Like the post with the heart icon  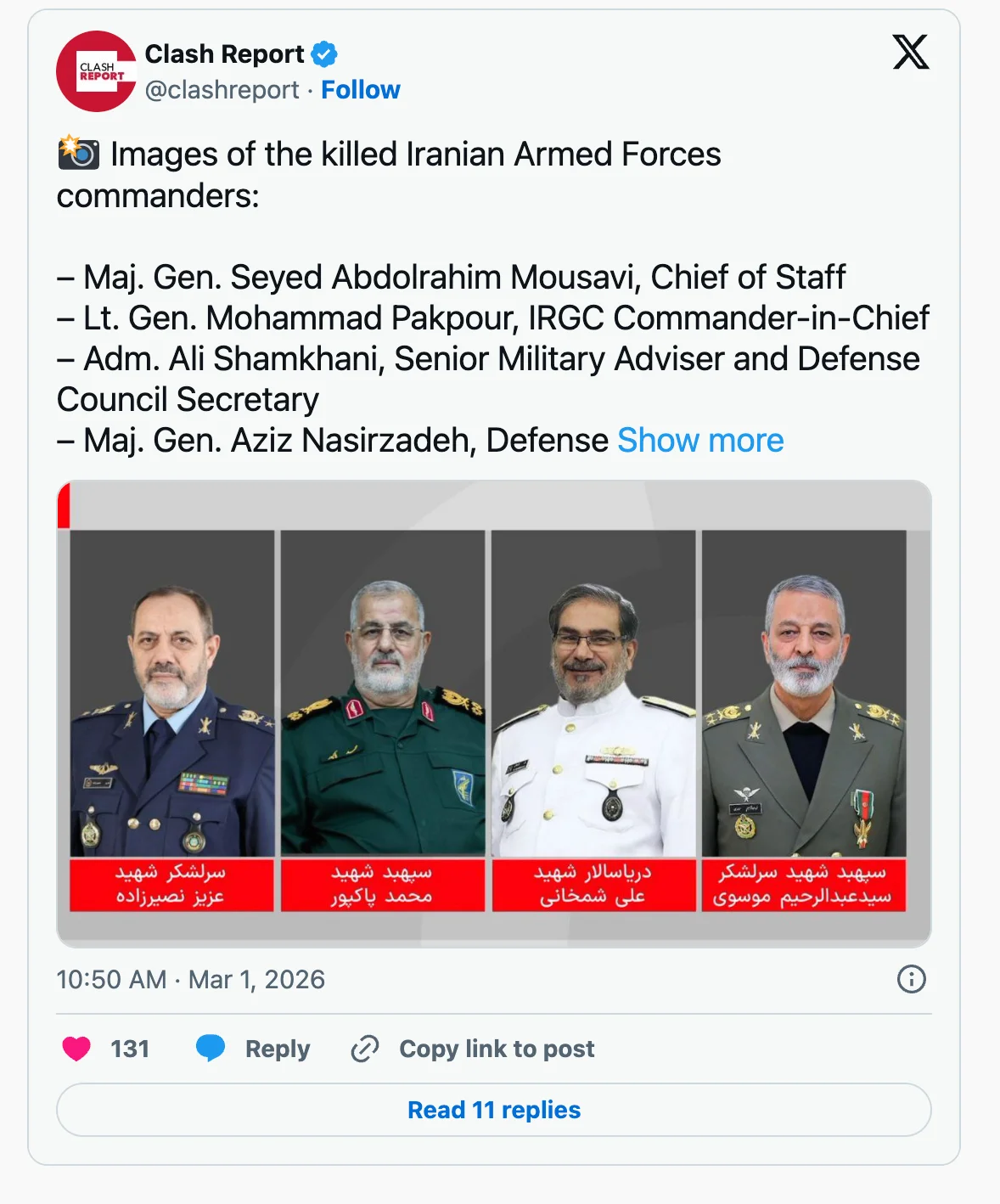tap(76, 1049)
